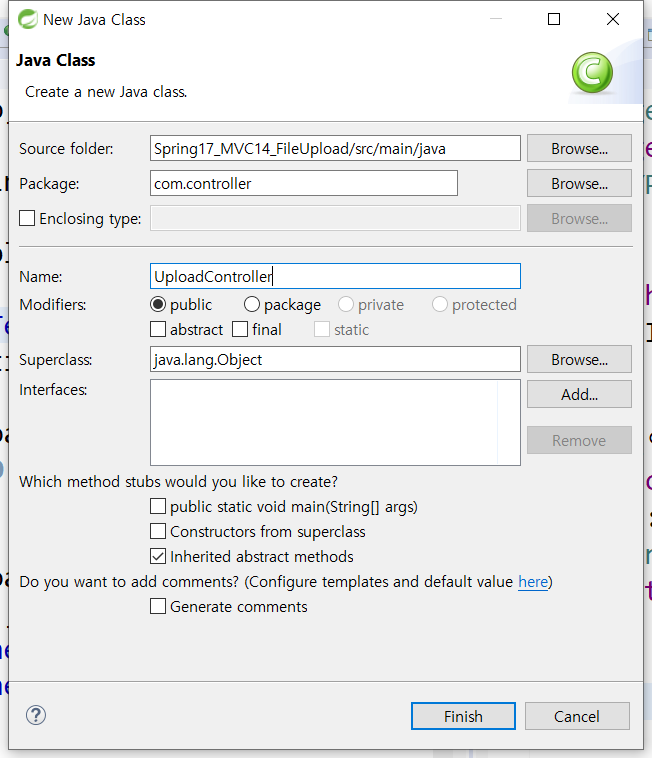Click the help question mark icon

point(36,715)
